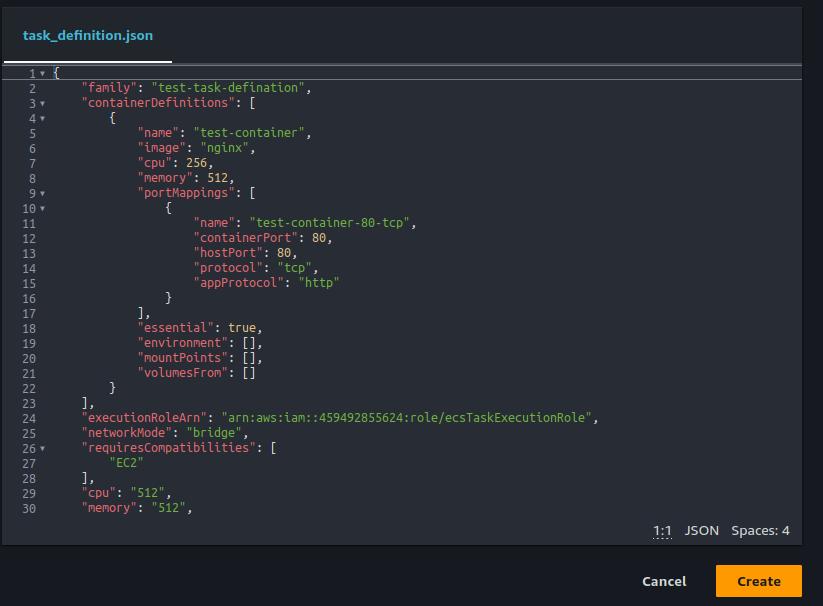
Task: Click the "EC2" compatibility value
Action: (x=127, y=463)
